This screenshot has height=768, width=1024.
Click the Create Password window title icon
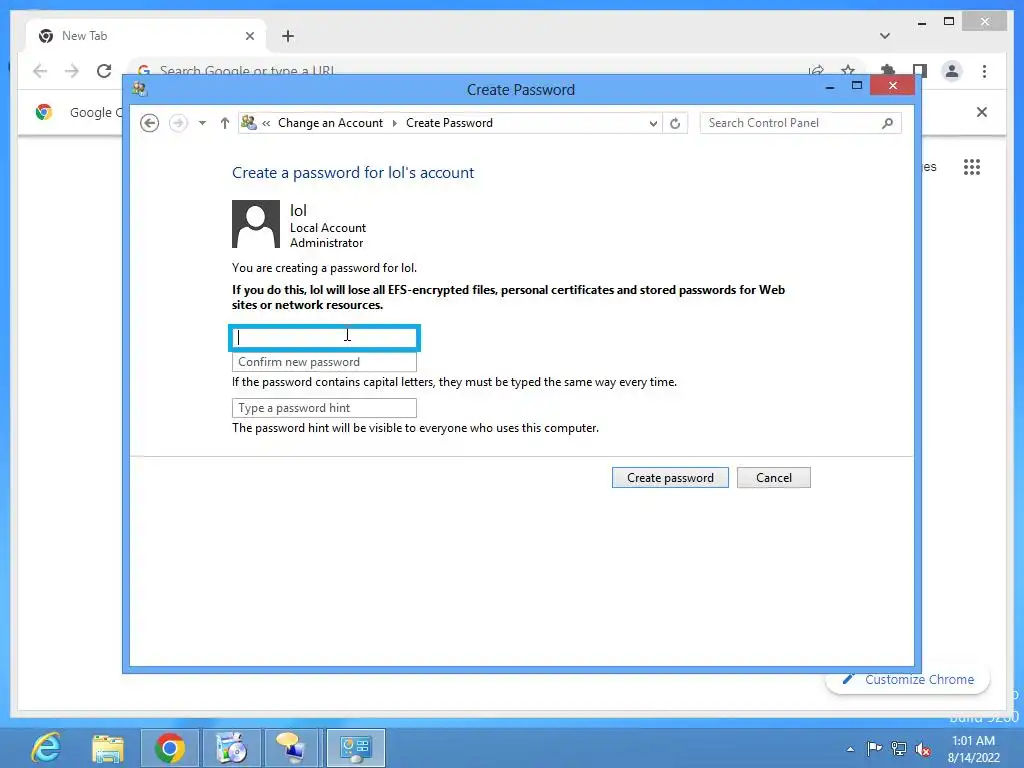(x=140, y=89)
